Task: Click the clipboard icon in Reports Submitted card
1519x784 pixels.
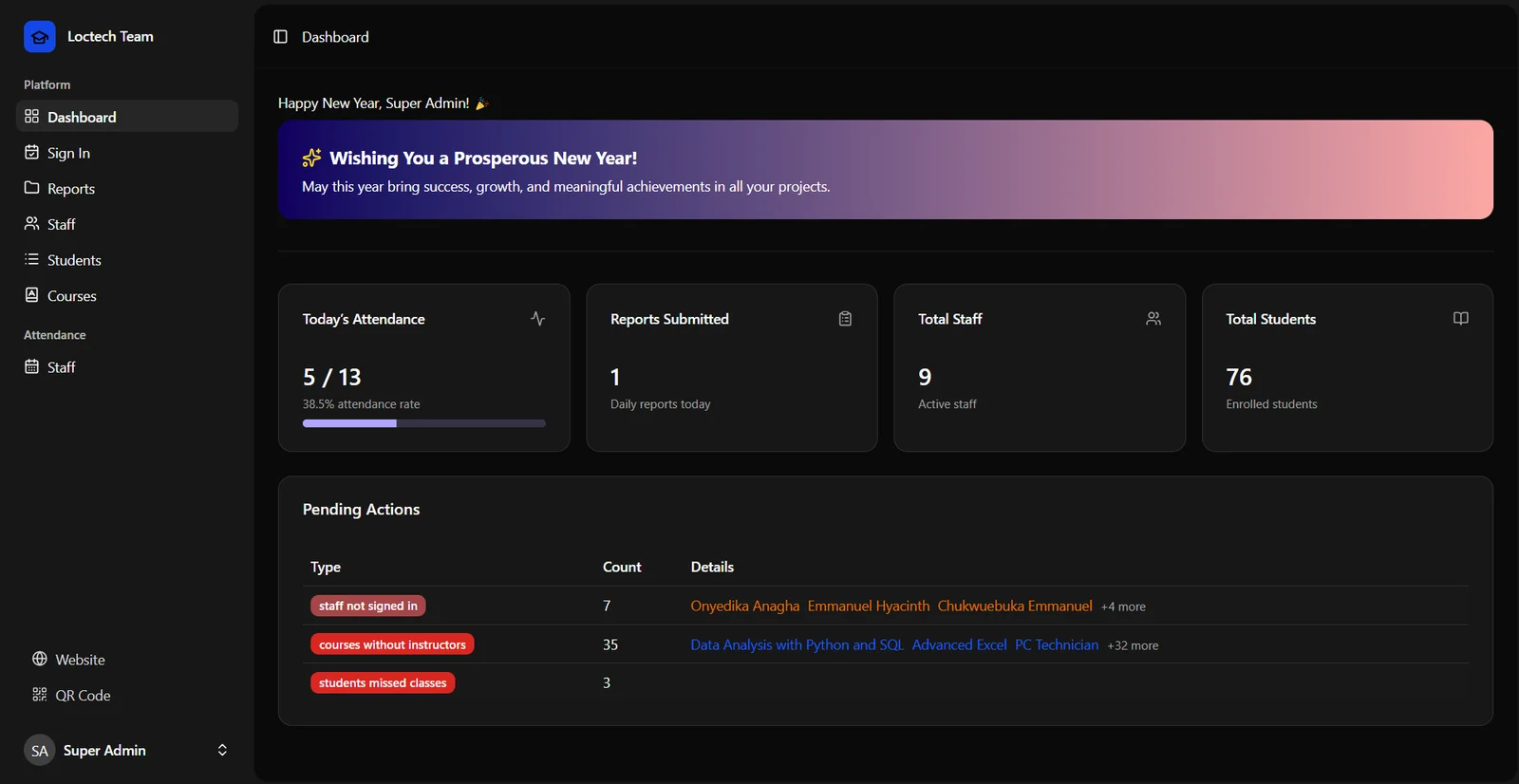Action: pos(845,319)
